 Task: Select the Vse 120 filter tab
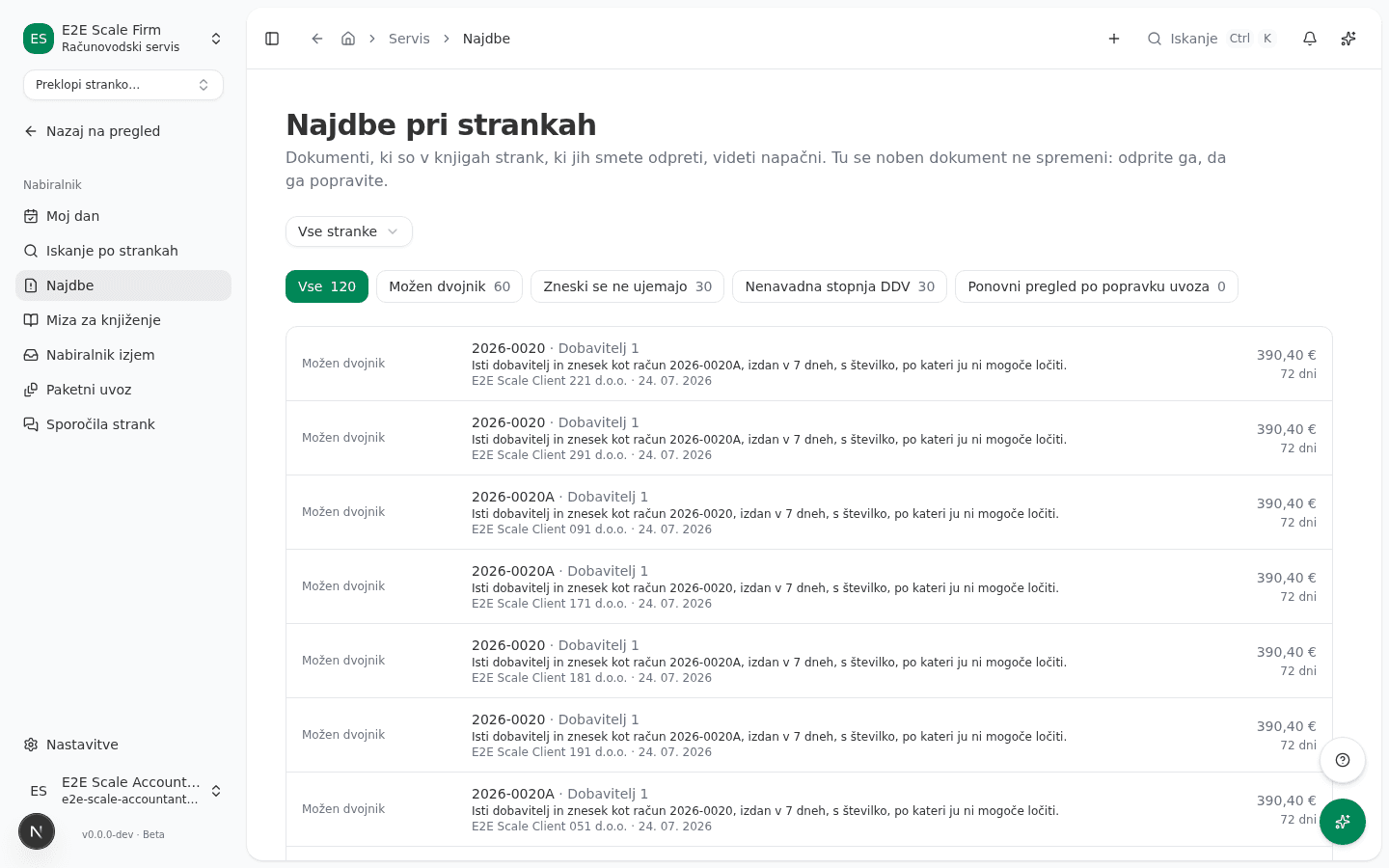click(327, 286)
